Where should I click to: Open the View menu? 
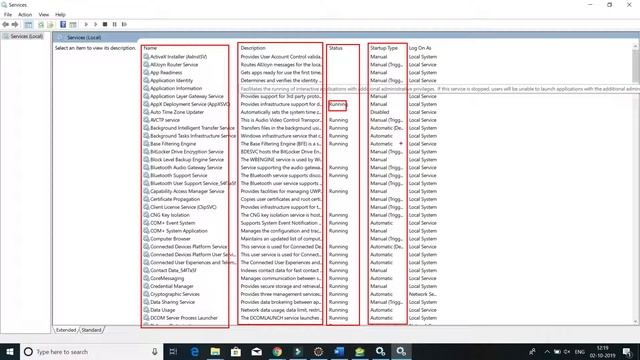(x=44, y=15)
